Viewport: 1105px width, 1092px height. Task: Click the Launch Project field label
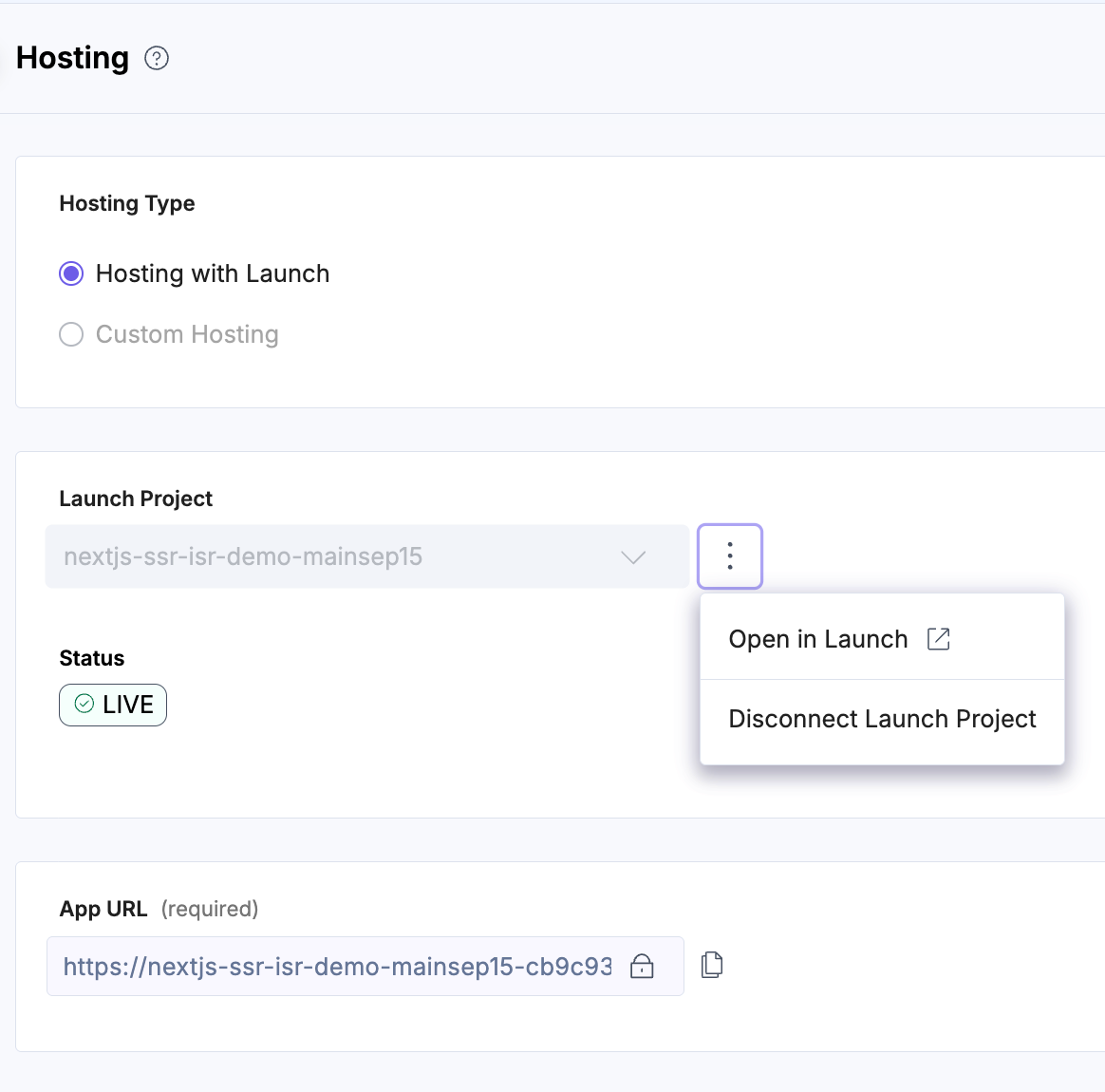tap(136, 499)
